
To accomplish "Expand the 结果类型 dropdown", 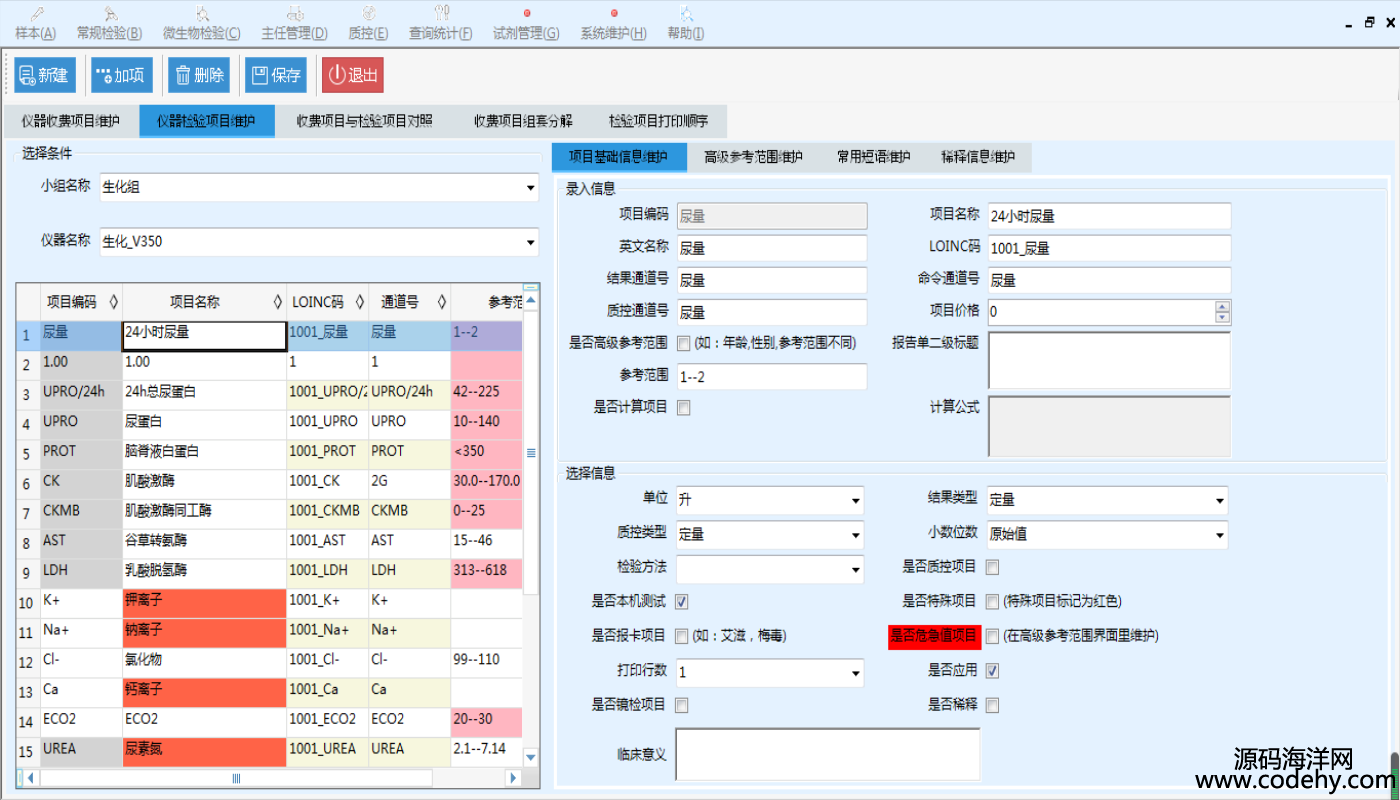I will (x=1219, y=500).
